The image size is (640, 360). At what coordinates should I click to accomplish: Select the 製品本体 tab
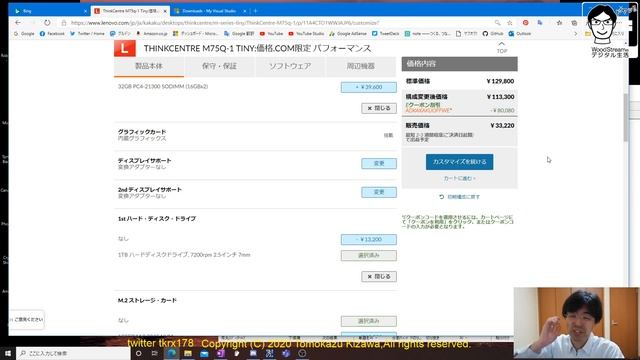point(149,66)
